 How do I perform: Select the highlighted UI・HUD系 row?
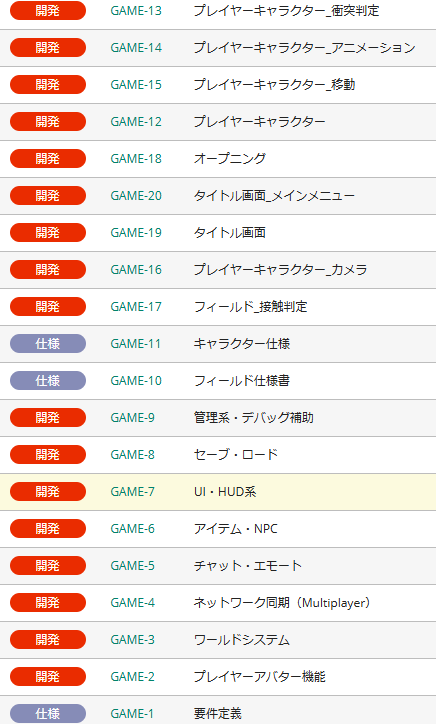point(218,492)
